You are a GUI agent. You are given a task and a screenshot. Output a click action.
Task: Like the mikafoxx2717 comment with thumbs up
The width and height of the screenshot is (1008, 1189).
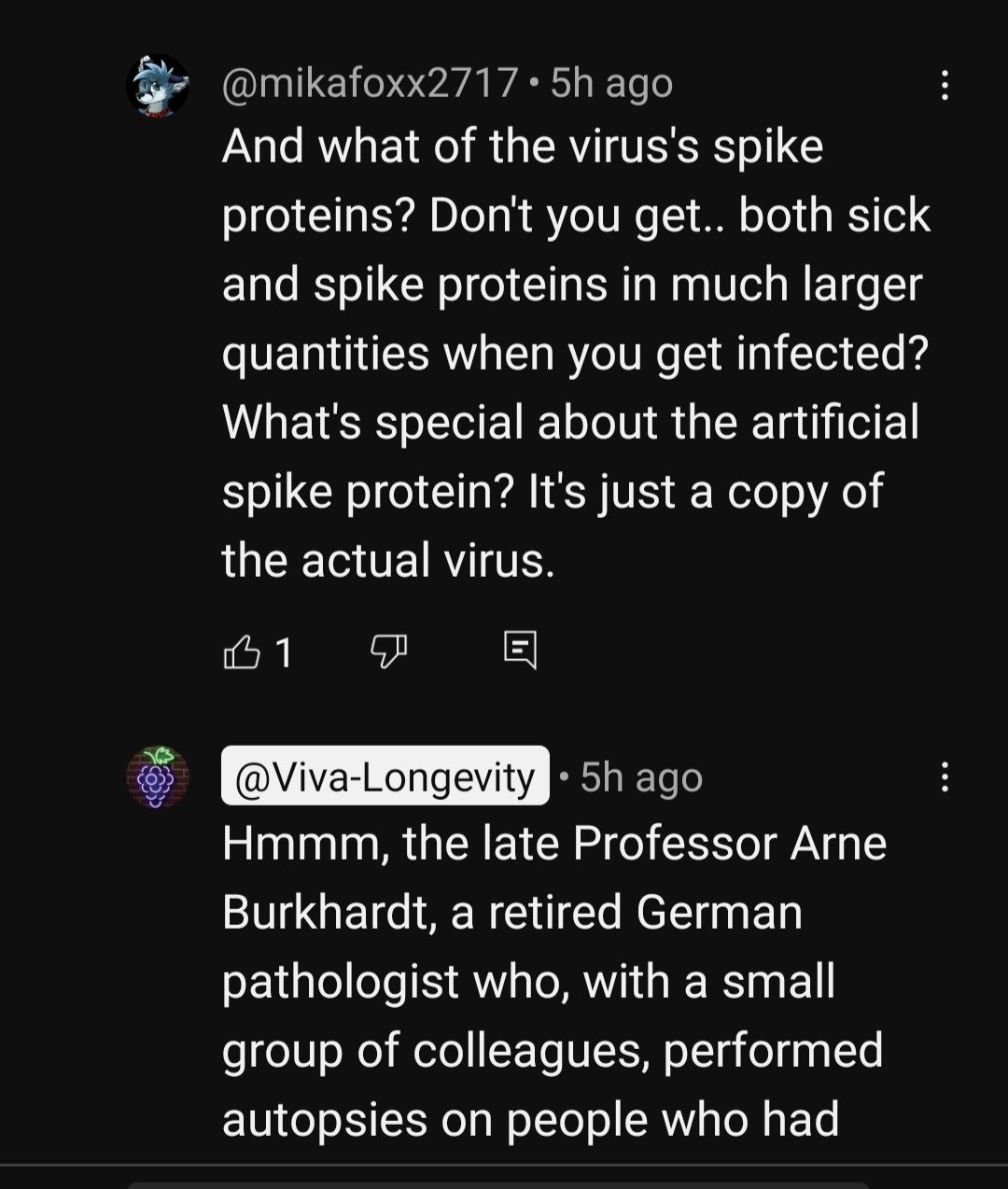coord(242,651)
